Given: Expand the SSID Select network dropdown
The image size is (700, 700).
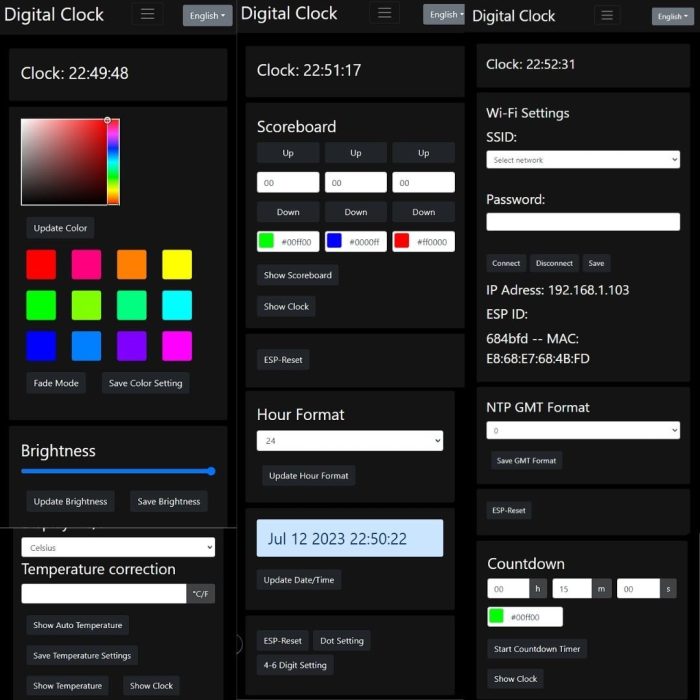Looking at the screenshot, I should click(x=583, y=160).
